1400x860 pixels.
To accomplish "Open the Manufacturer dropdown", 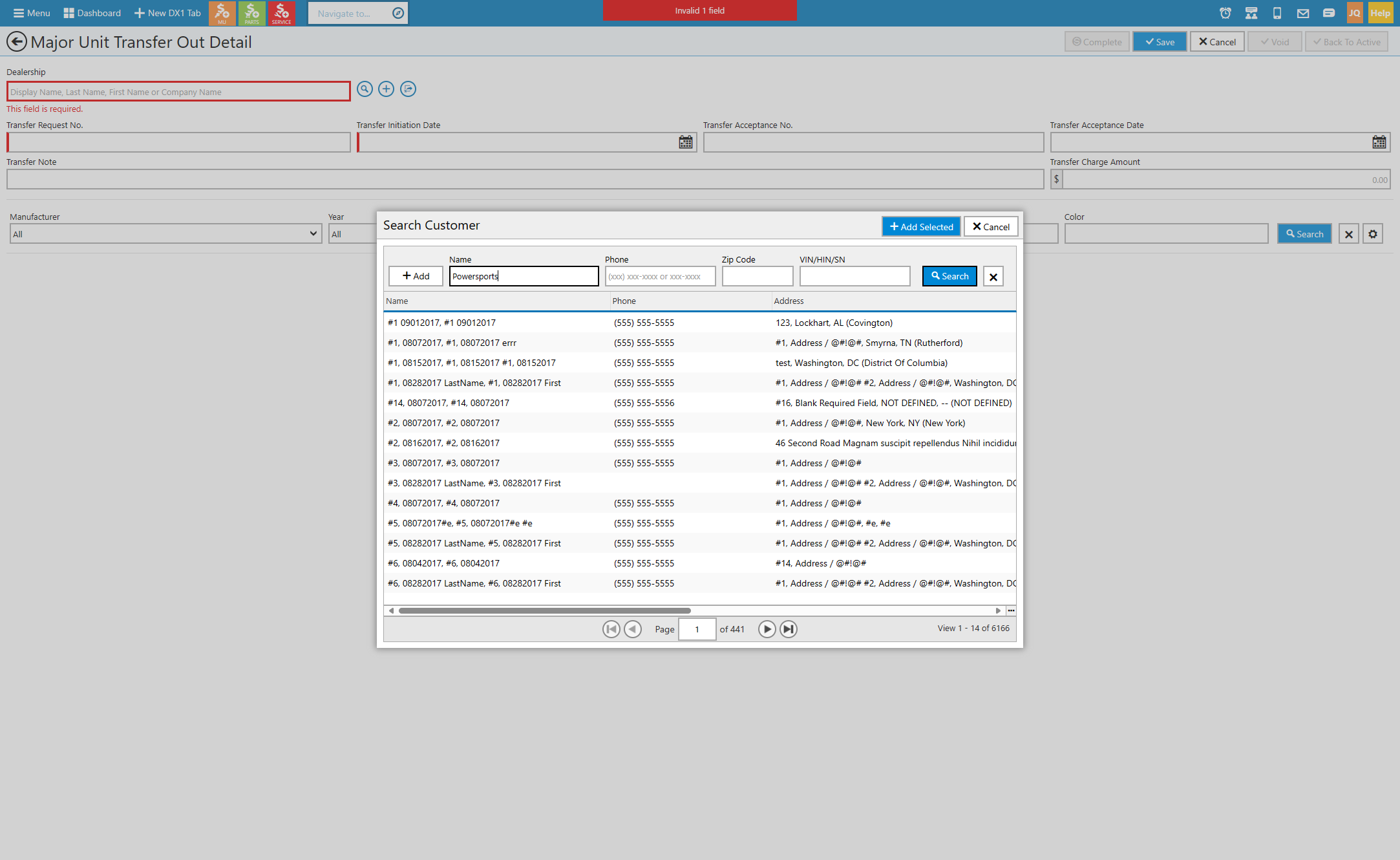I will 165,234.
